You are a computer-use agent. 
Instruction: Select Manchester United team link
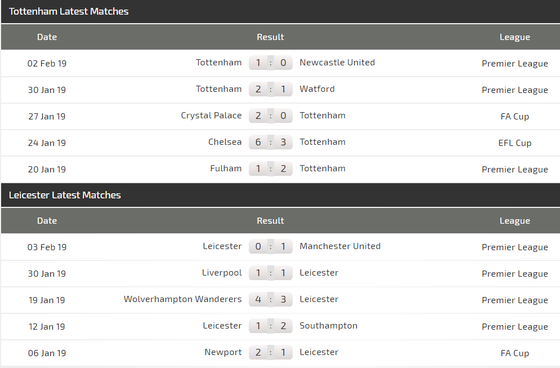pos(340,246)
